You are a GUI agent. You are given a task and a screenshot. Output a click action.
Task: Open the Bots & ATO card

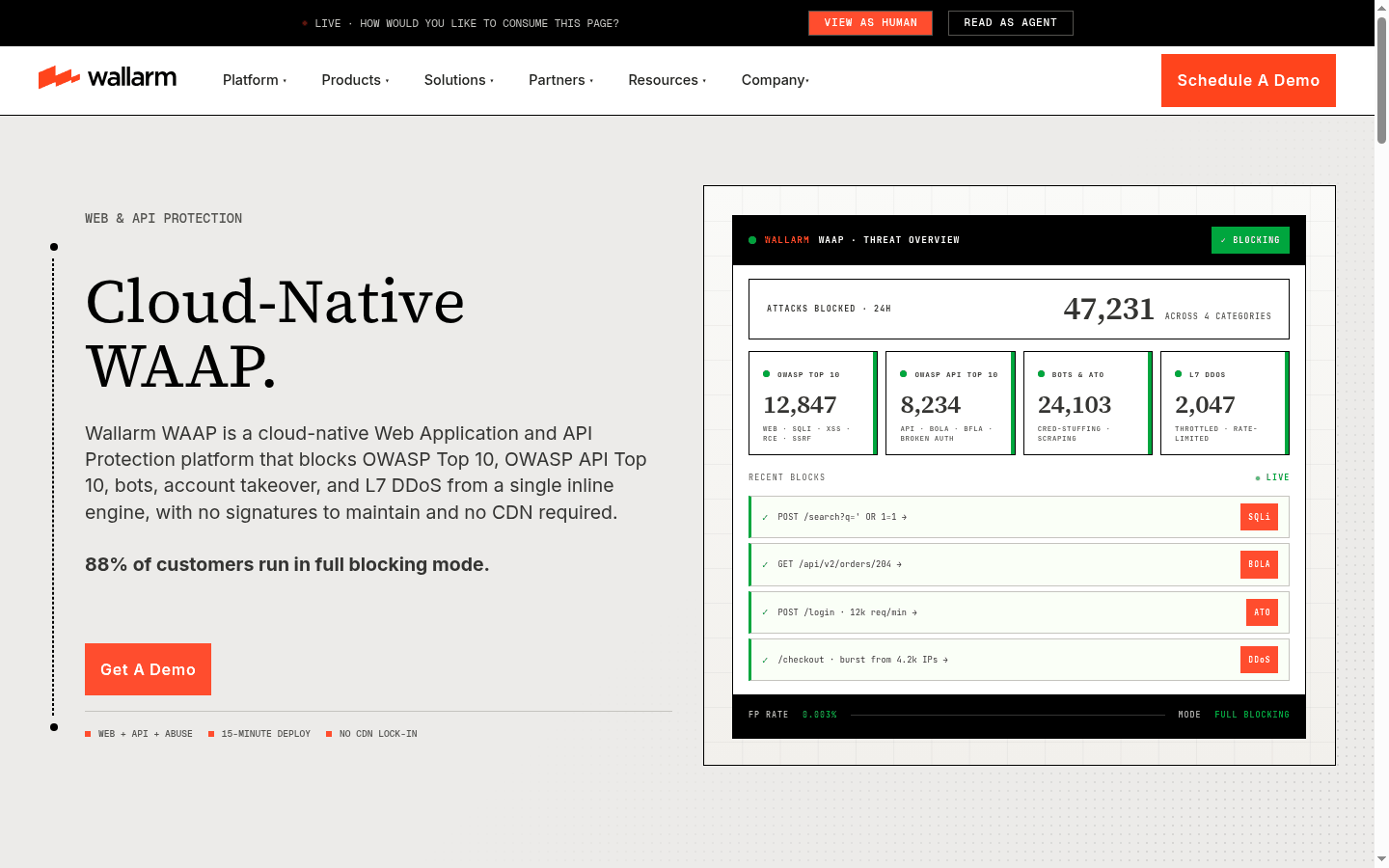coord(1088,403)
